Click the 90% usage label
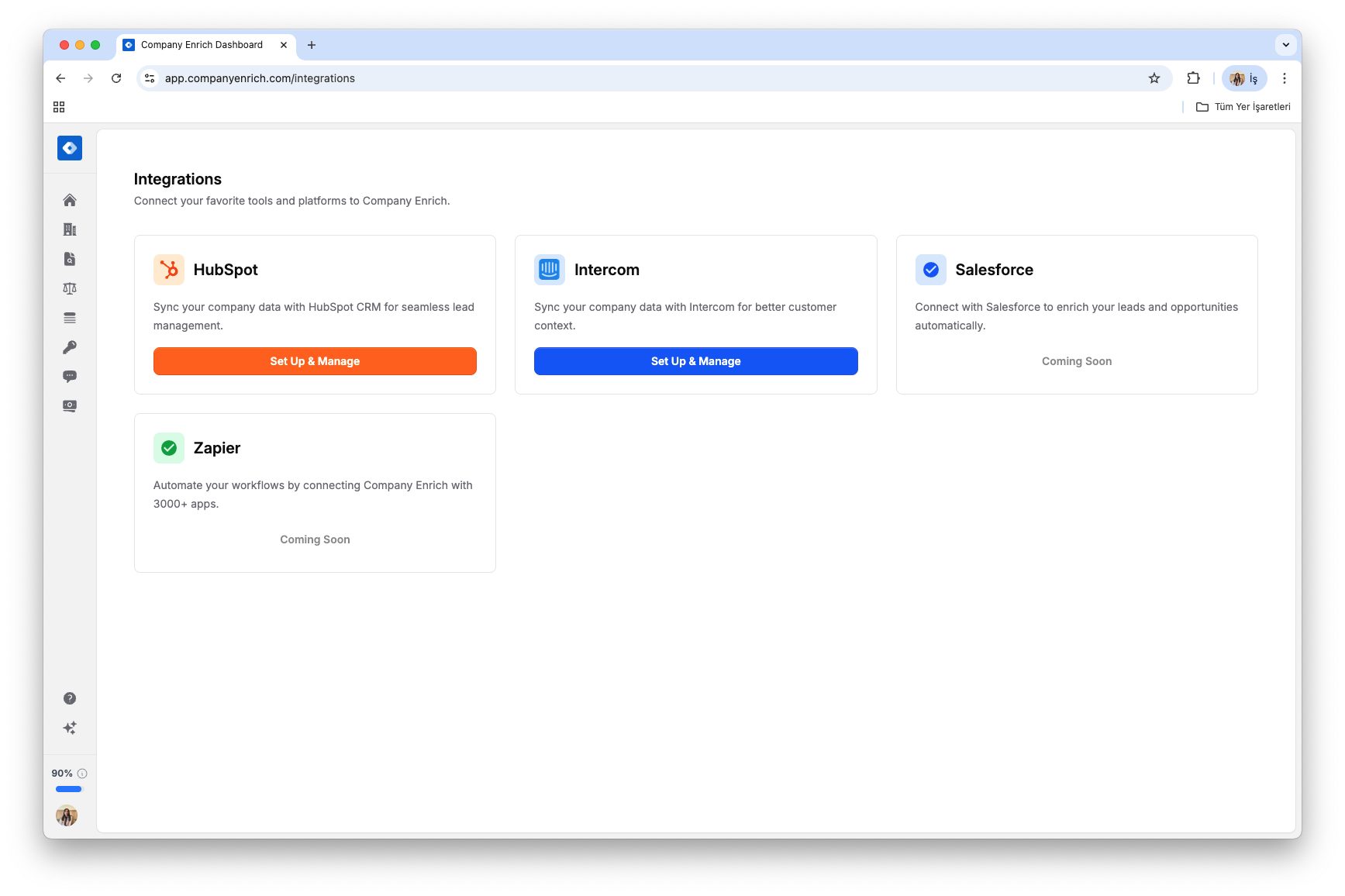This screenshot has height=896, width=1345. (x=62, y=774)
